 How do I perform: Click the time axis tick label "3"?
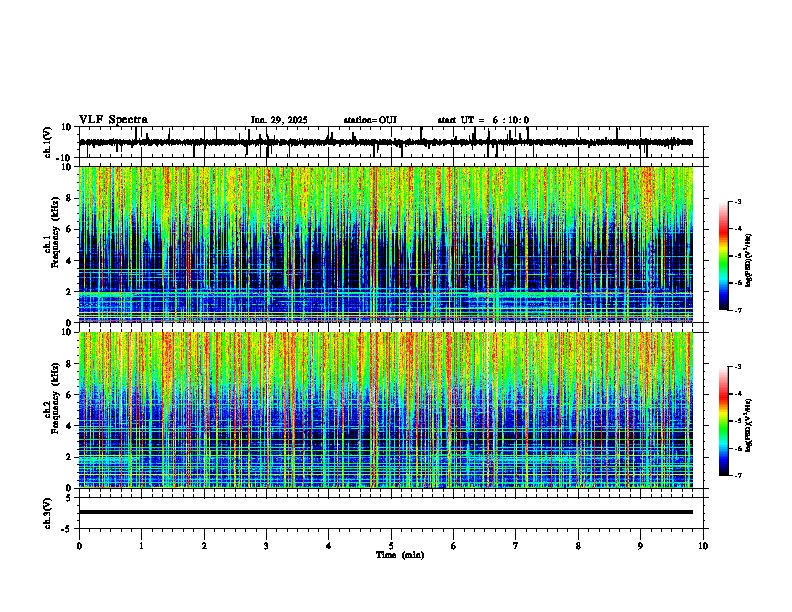coord(266,546)
